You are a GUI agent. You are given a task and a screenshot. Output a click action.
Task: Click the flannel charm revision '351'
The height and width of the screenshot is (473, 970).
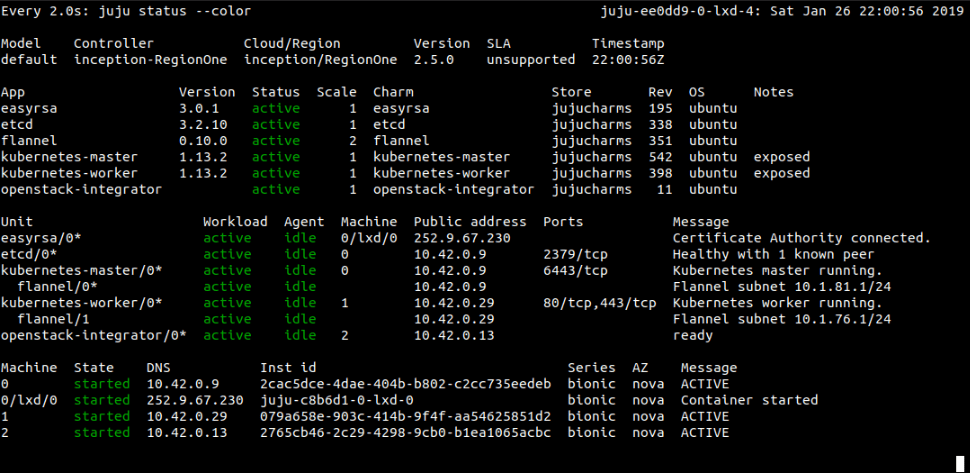point(660,141)
